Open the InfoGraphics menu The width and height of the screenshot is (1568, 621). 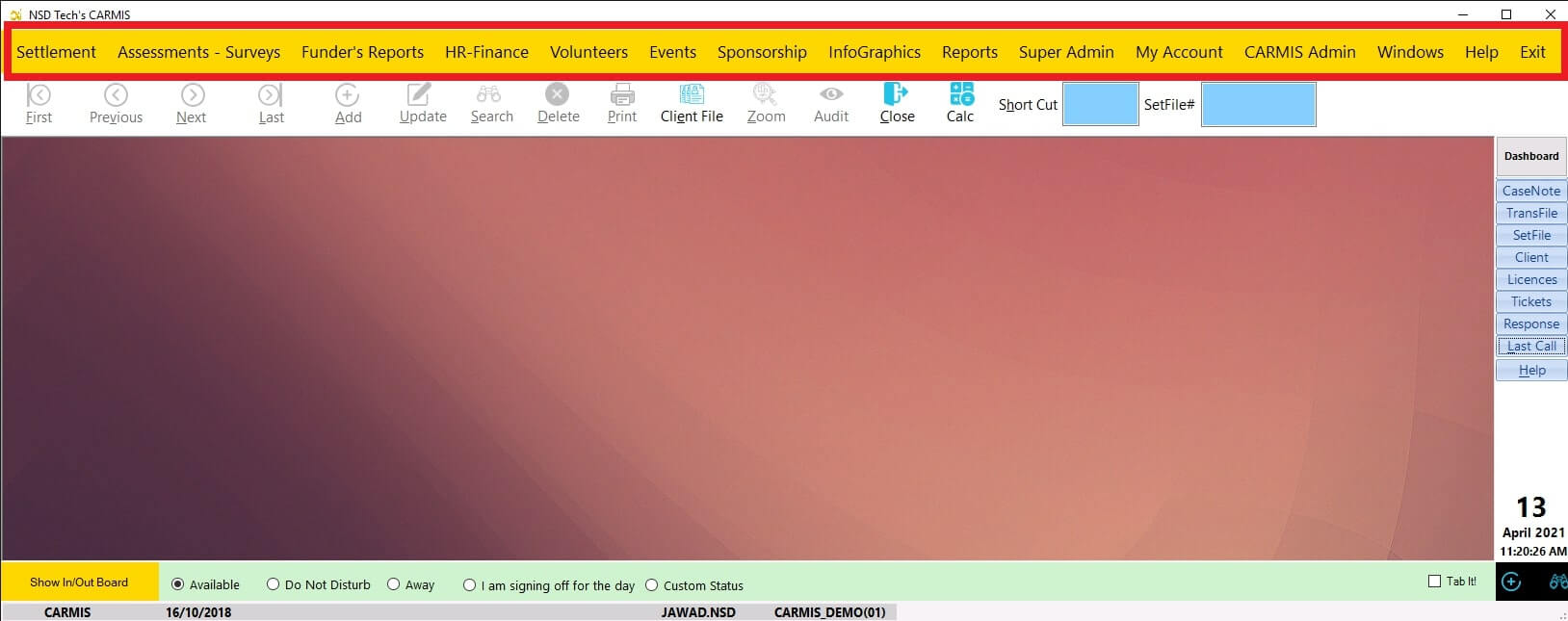coord(875,52)
